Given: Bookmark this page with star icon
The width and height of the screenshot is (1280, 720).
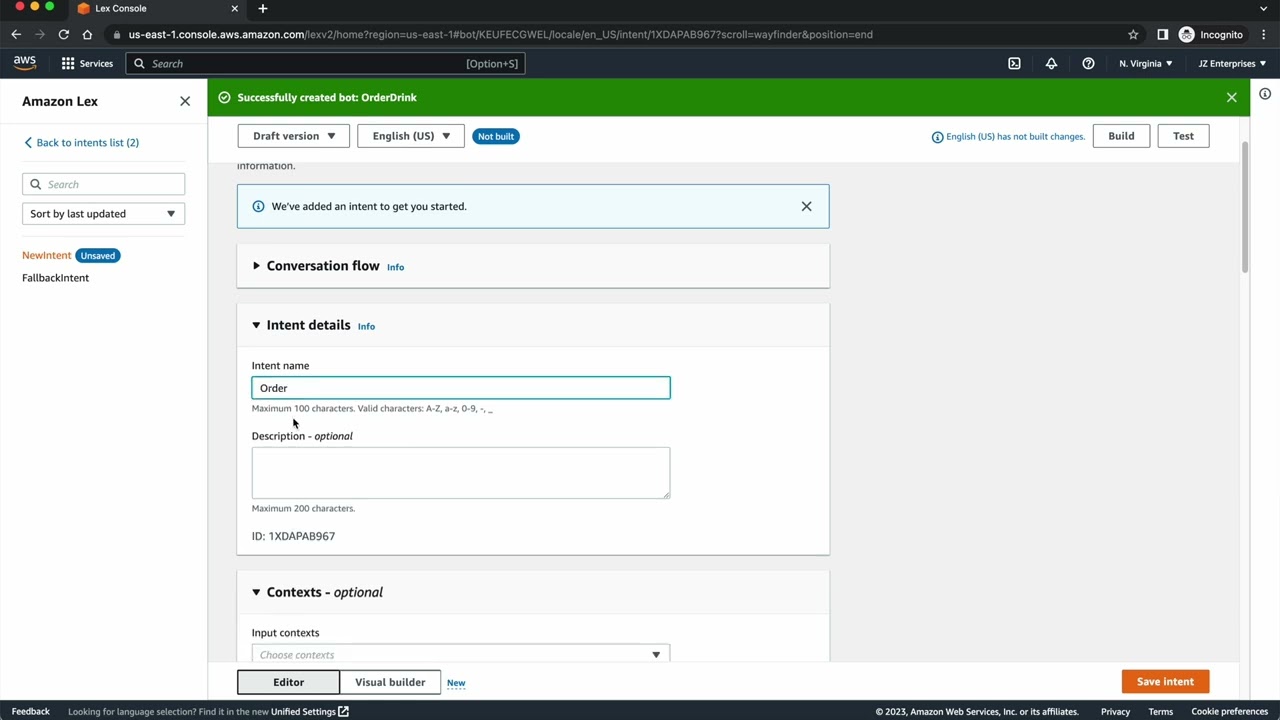Looking at the screenshot, I should tap(1133, 34).
